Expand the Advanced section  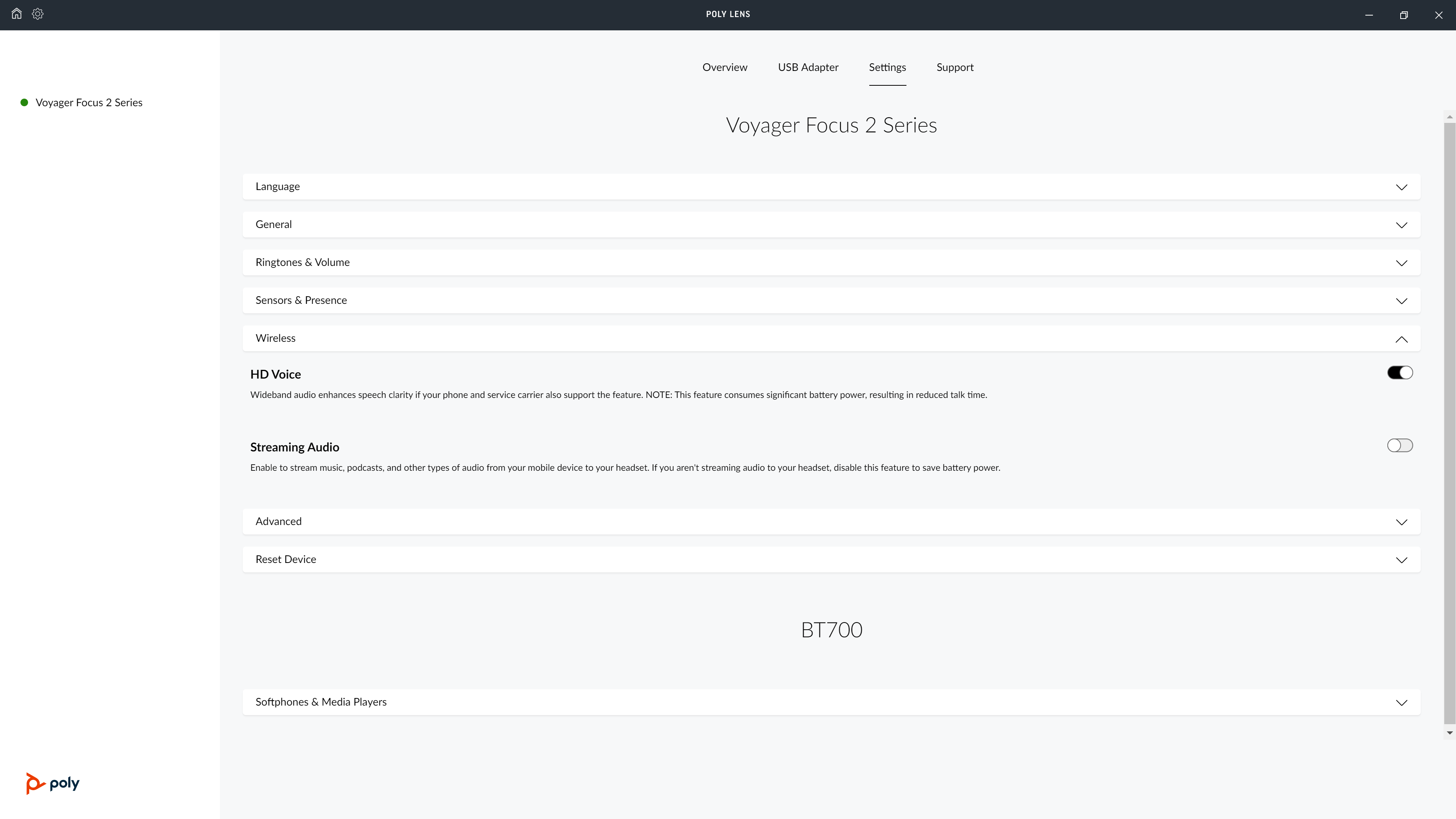[x=1401, y=522]
